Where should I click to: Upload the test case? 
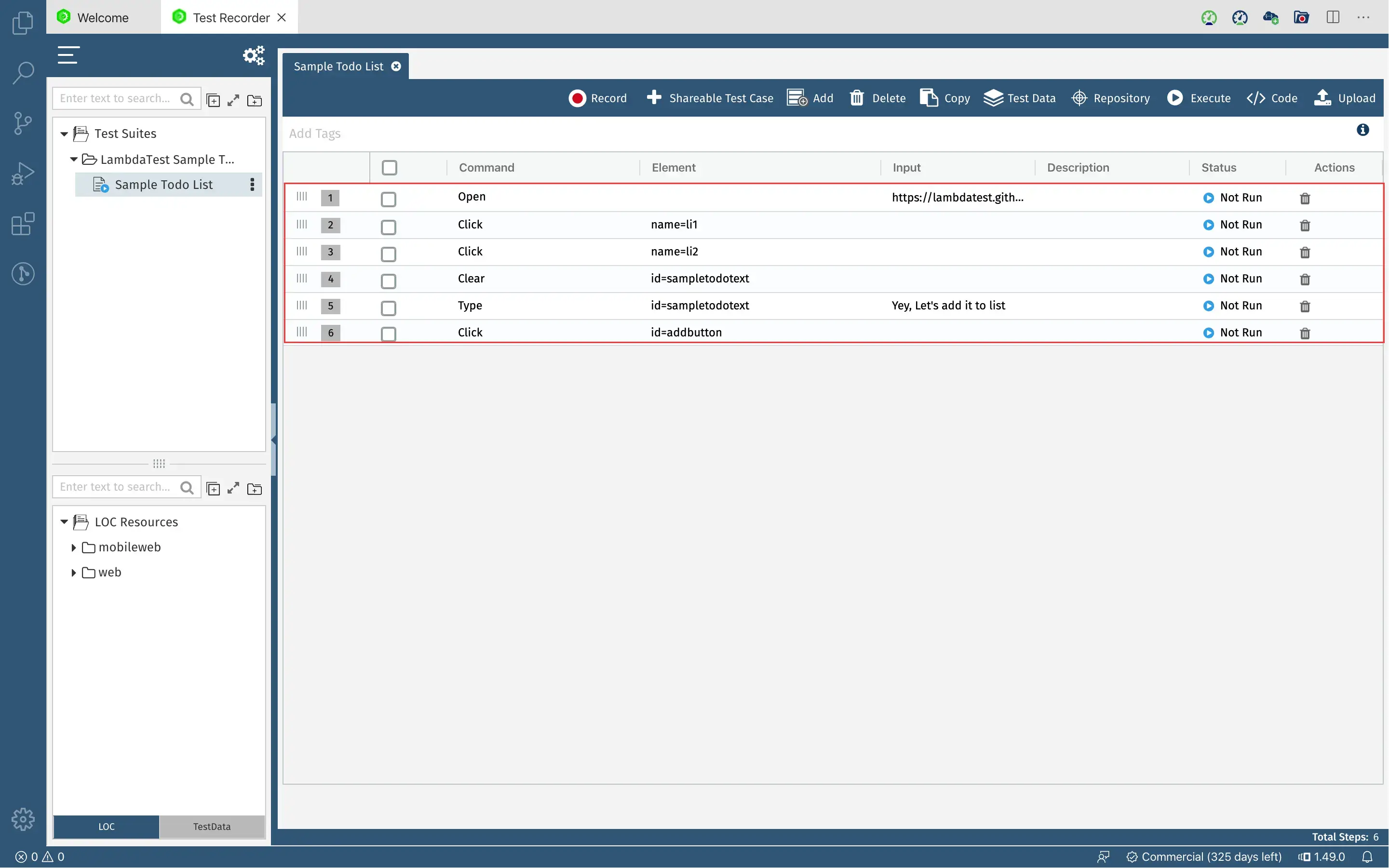coord(1344,97)
